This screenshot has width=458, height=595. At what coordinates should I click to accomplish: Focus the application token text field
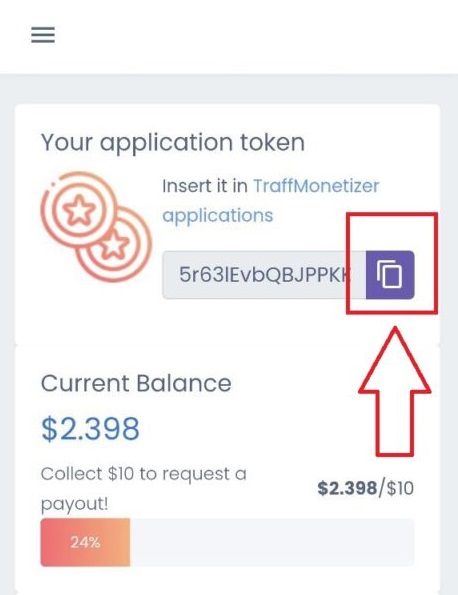pyautogui.click(x=264, y=275)
